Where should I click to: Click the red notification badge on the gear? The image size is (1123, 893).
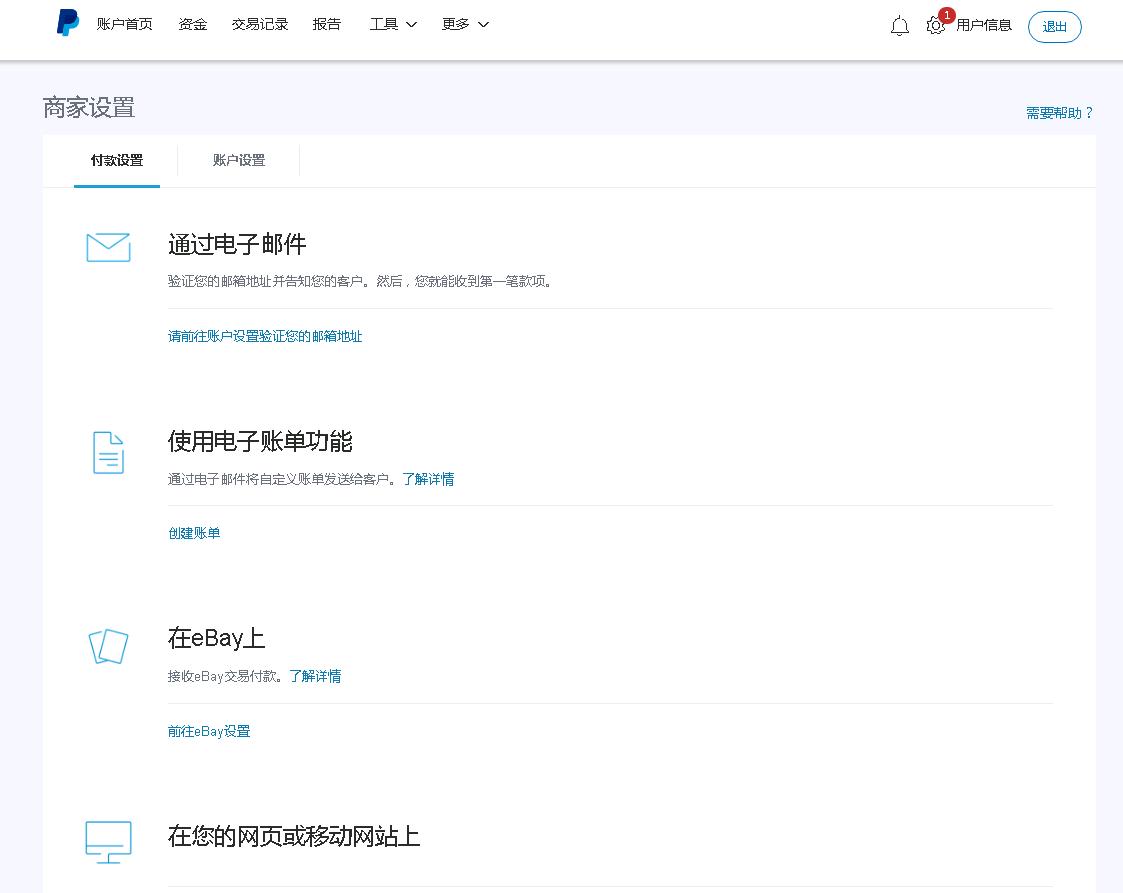click(x=946, y=15)
